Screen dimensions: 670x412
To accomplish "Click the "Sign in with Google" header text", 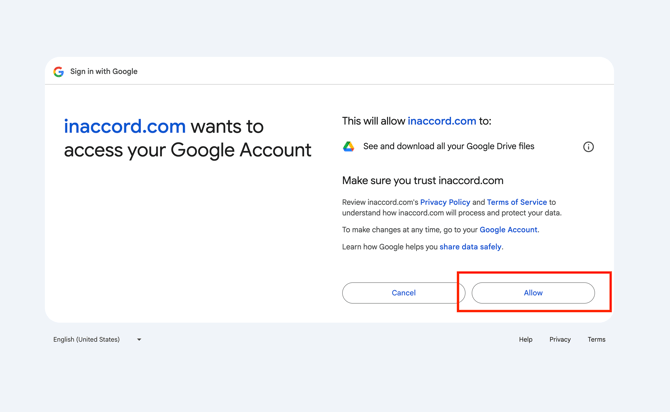I will [x=104, y=72].
